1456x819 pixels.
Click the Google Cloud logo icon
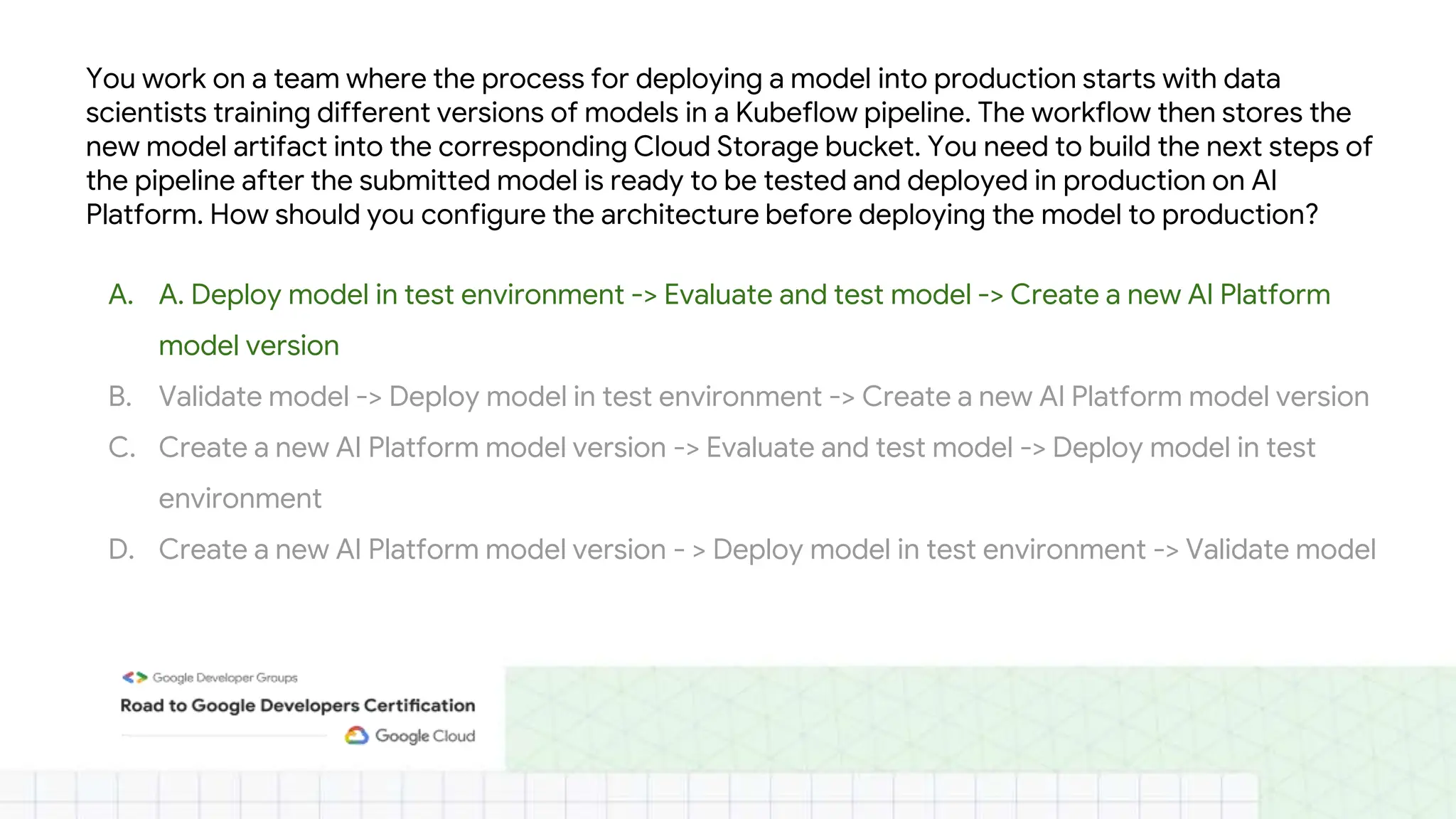(357, 736)
